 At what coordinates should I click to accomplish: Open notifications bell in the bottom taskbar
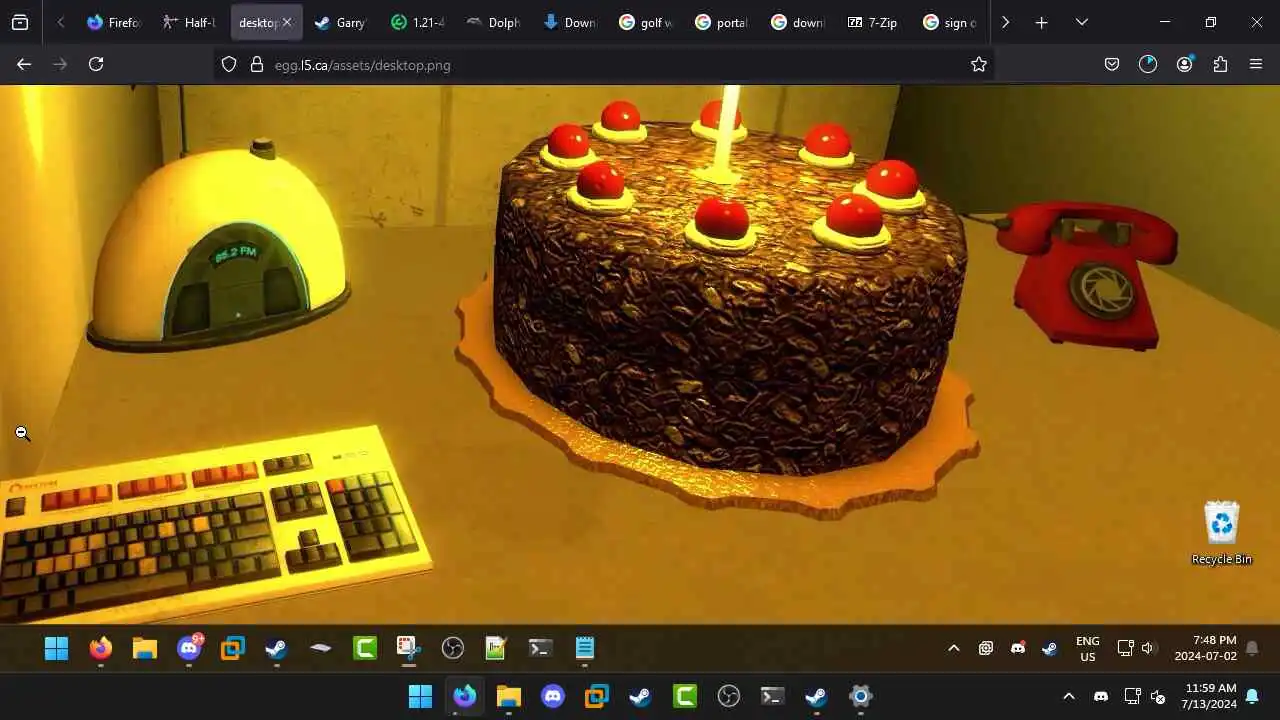[x=1252, y=696]
